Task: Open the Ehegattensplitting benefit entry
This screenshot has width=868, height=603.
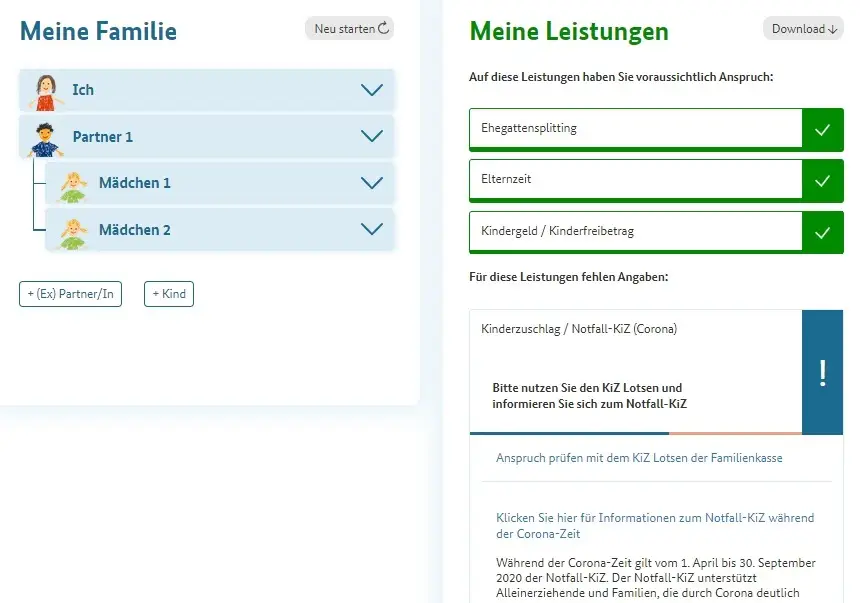Action: tap(635, 129)
